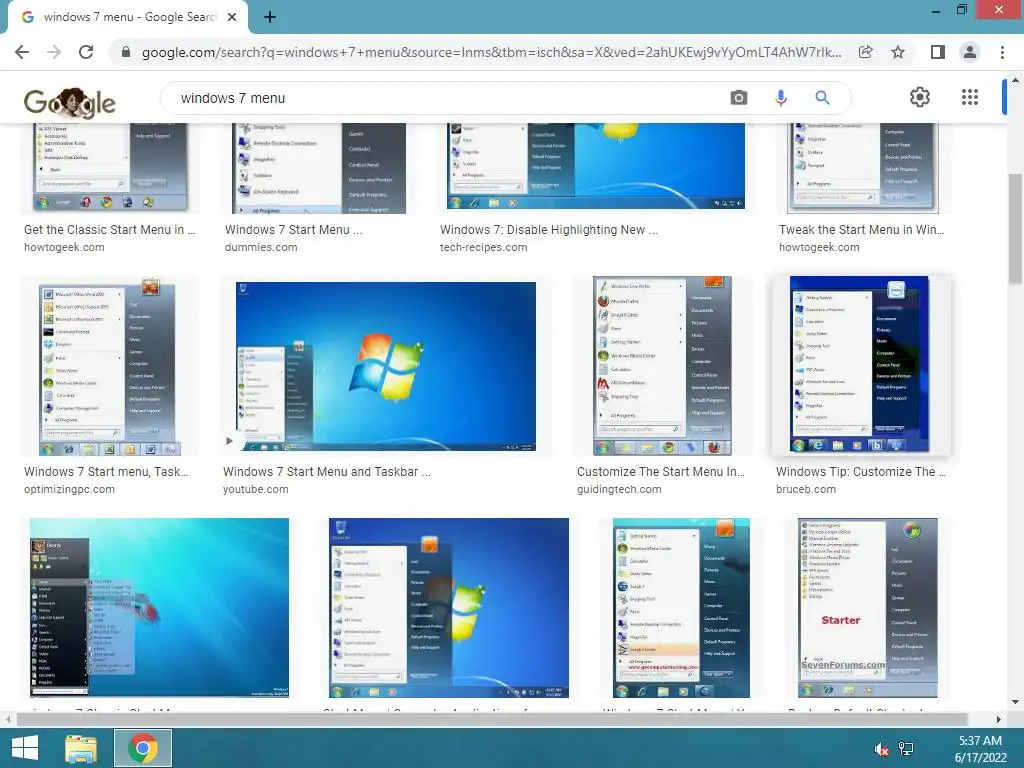The height and width of the screenshot is (768, 1024).
Task: Open Chrome three-dot menu
Action: click(1002, 52)
